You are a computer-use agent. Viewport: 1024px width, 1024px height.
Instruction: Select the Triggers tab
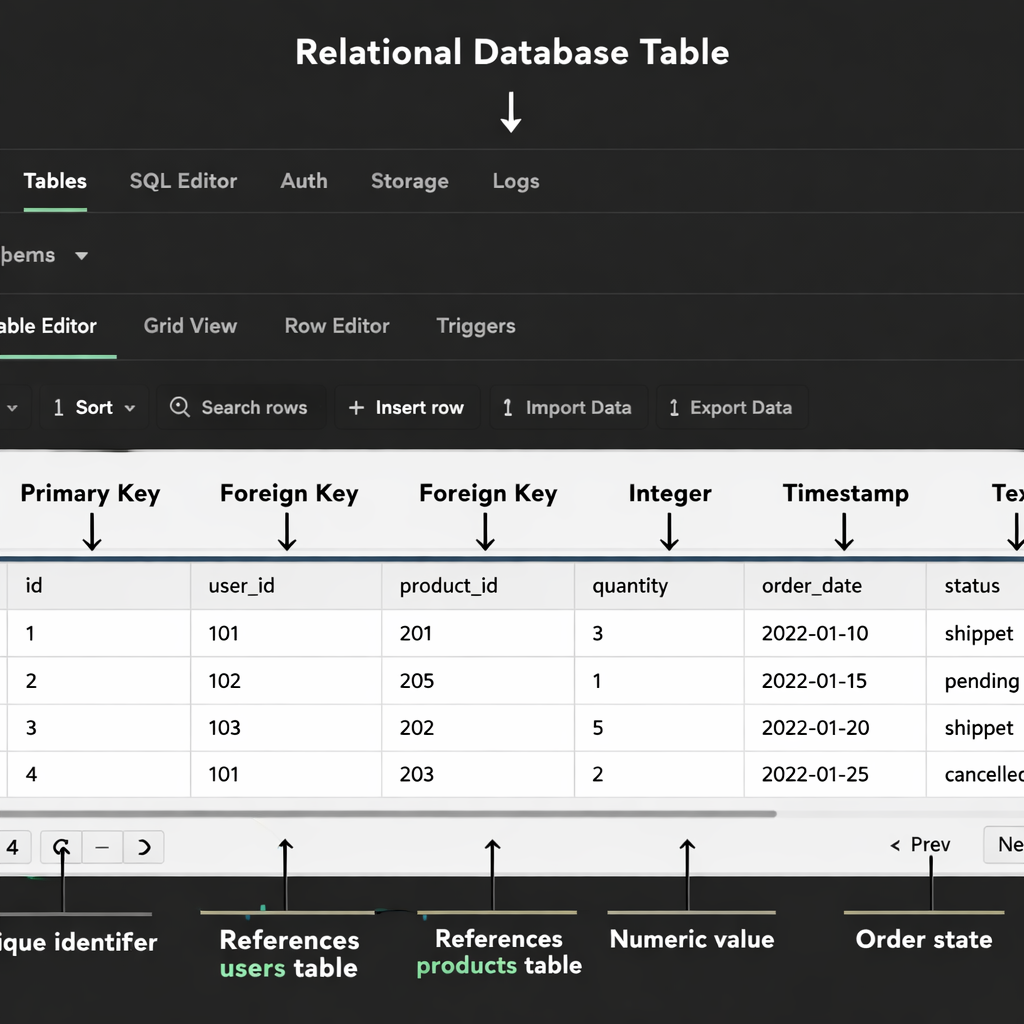[476, 326]
